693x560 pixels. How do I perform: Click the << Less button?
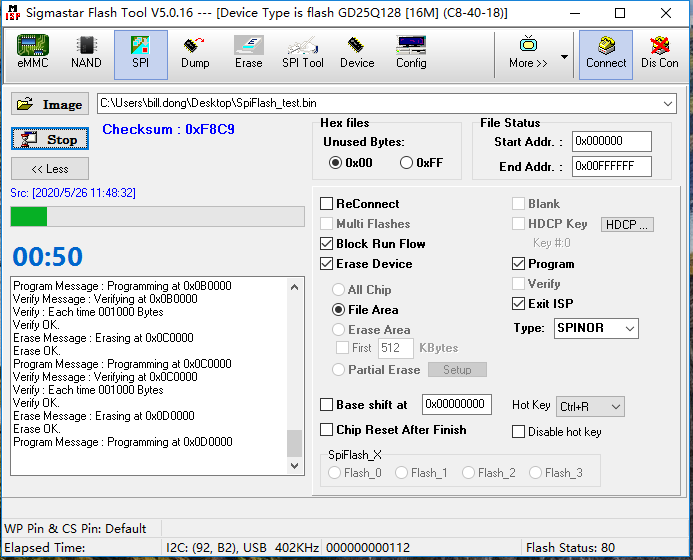point(50,169)
